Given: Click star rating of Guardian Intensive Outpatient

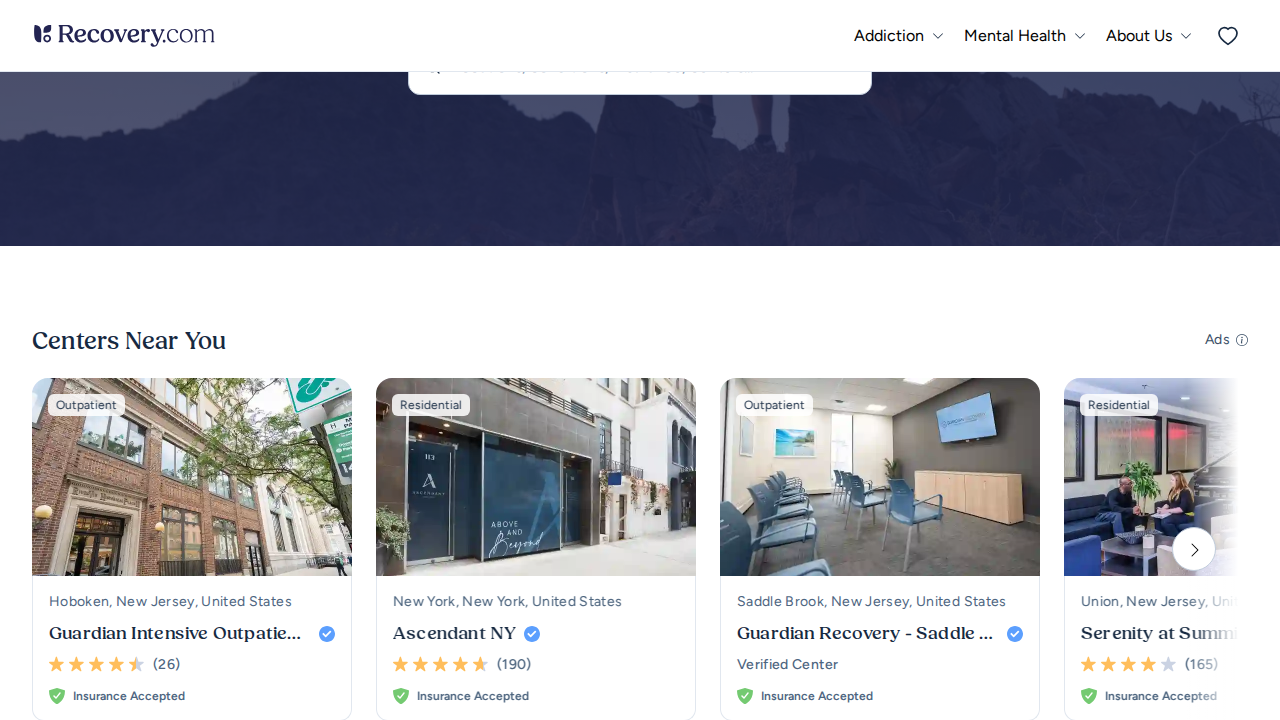Looking at the screenshot, I should tap(97, 664).
